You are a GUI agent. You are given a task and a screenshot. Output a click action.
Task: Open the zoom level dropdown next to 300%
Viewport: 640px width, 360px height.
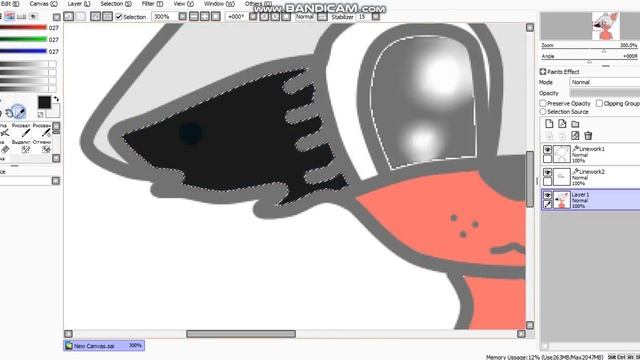pyautogui.click(x=182, y=17)
